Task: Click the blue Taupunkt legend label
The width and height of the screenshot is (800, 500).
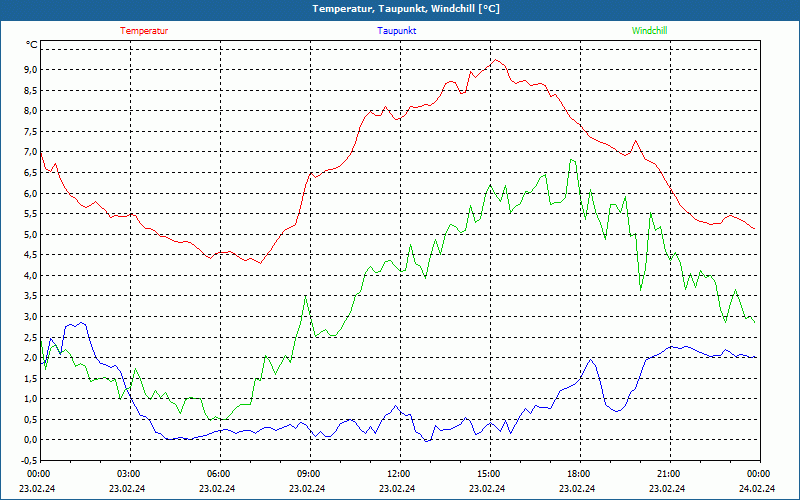Action: click(396, 31)
